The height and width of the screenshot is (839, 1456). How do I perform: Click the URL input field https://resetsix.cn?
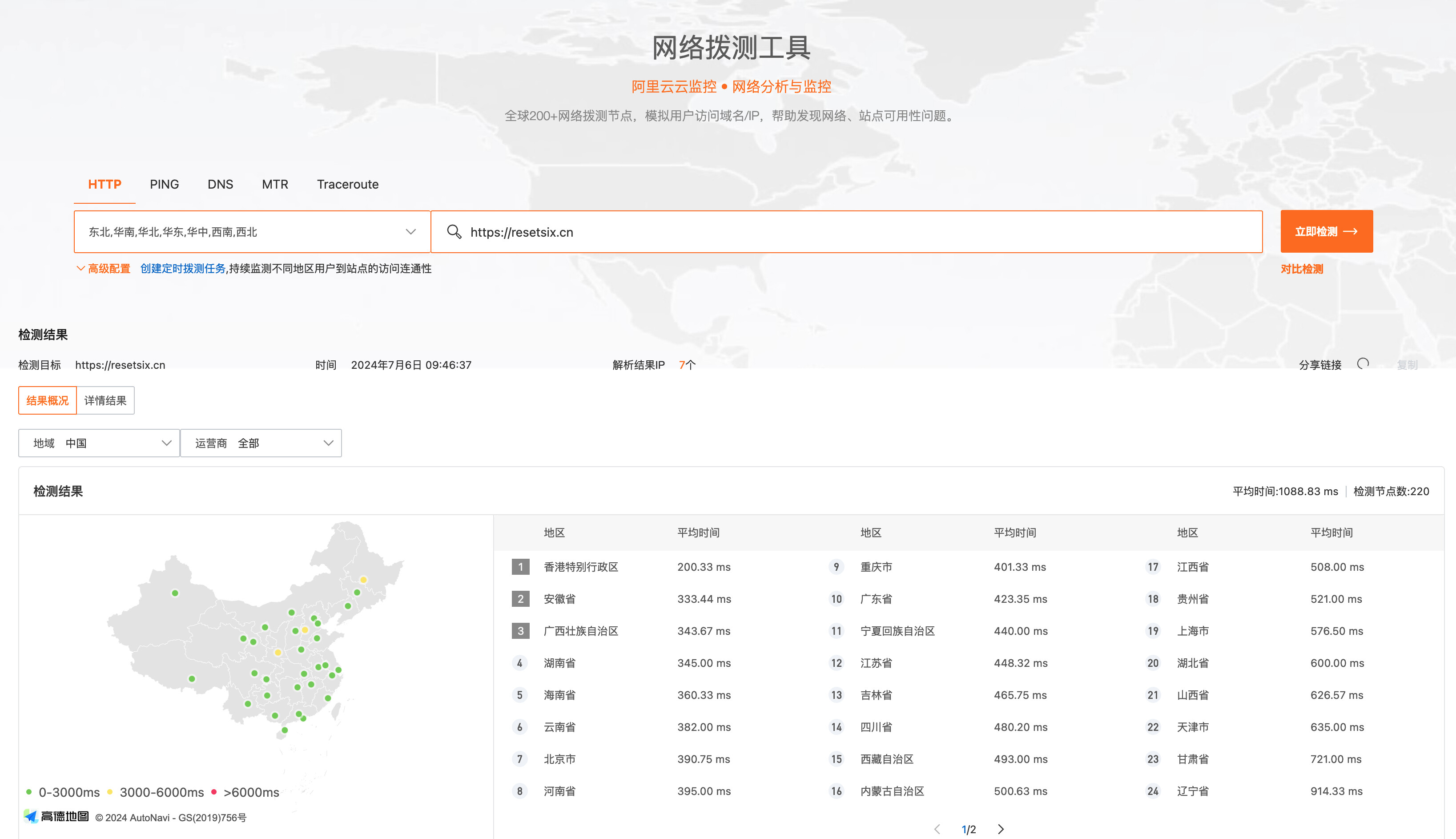tap(847, 232)
